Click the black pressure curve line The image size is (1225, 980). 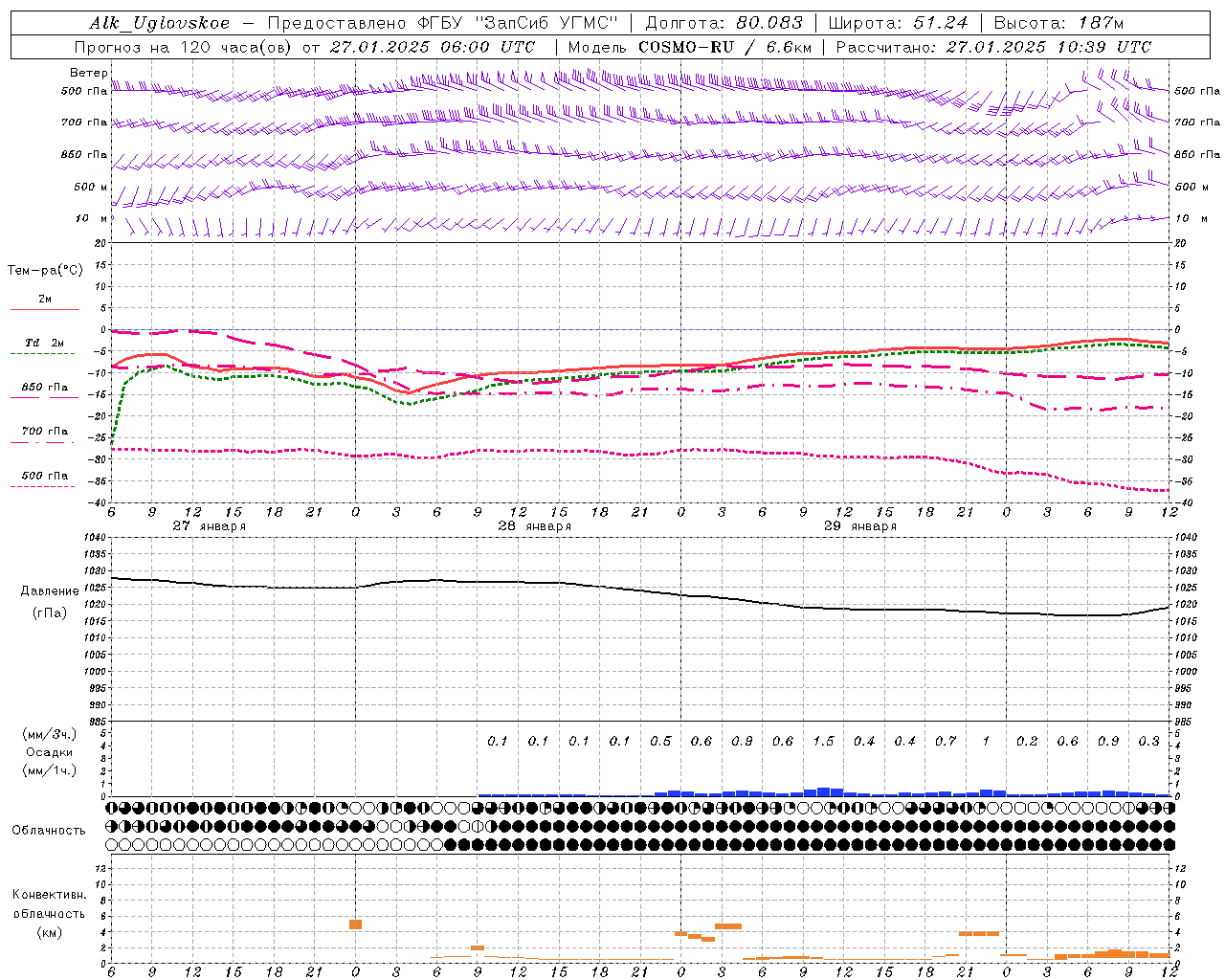(641, 590)
